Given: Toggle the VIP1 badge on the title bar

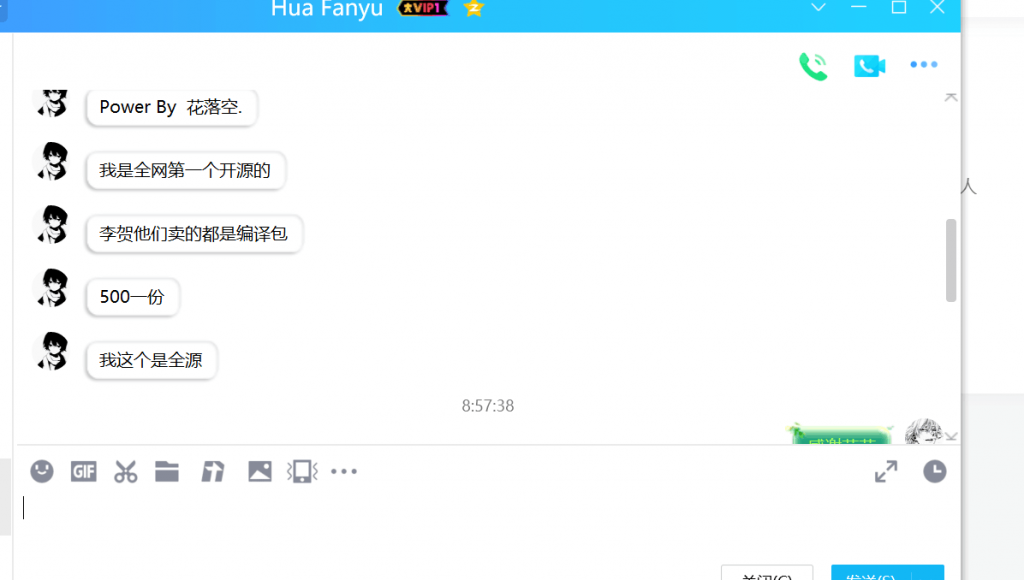Looking at the screenshot, I should coord(422,8).
